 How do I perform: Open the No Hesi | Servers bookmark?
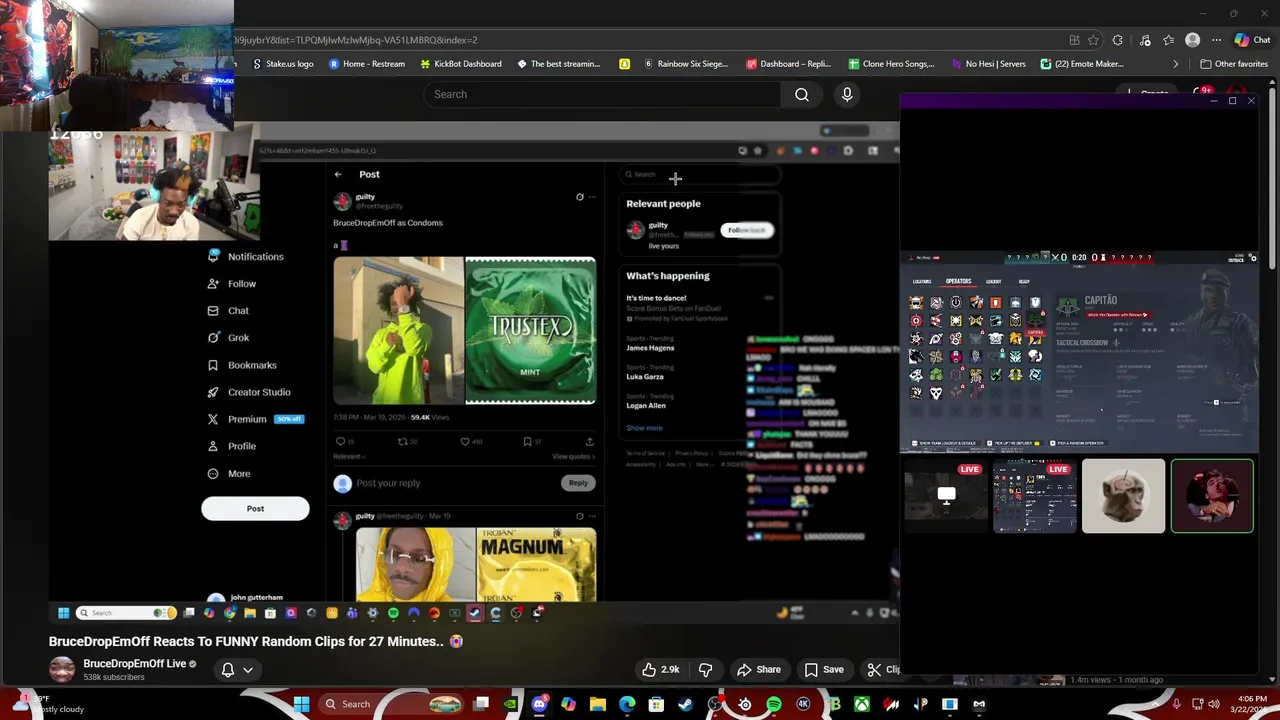coord(988,64)
